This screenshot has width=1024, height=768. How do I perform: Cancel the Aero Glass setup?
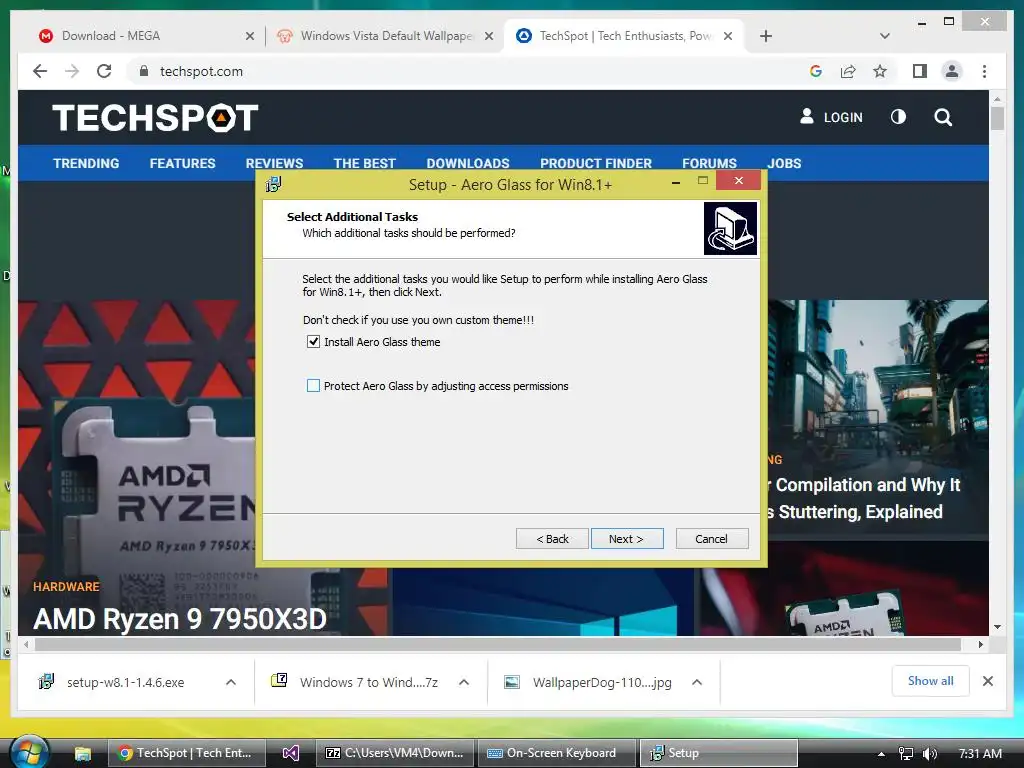(x=712, y=539)
